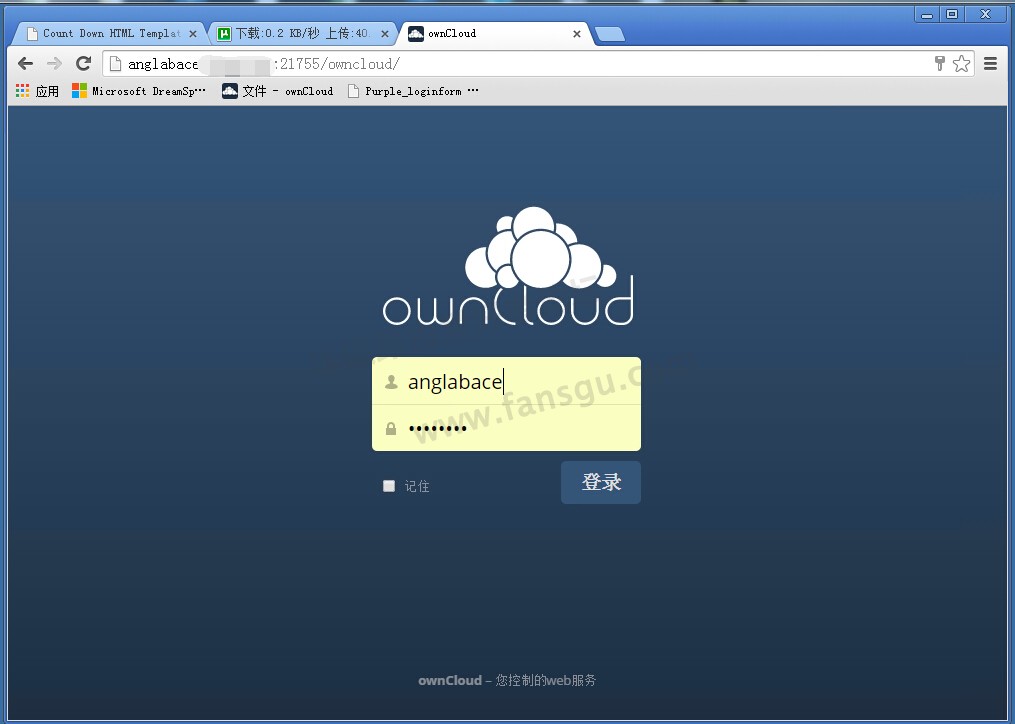1015x724 pixels.
Task: Click the username field containing anglabace
Action: (506, 381)
